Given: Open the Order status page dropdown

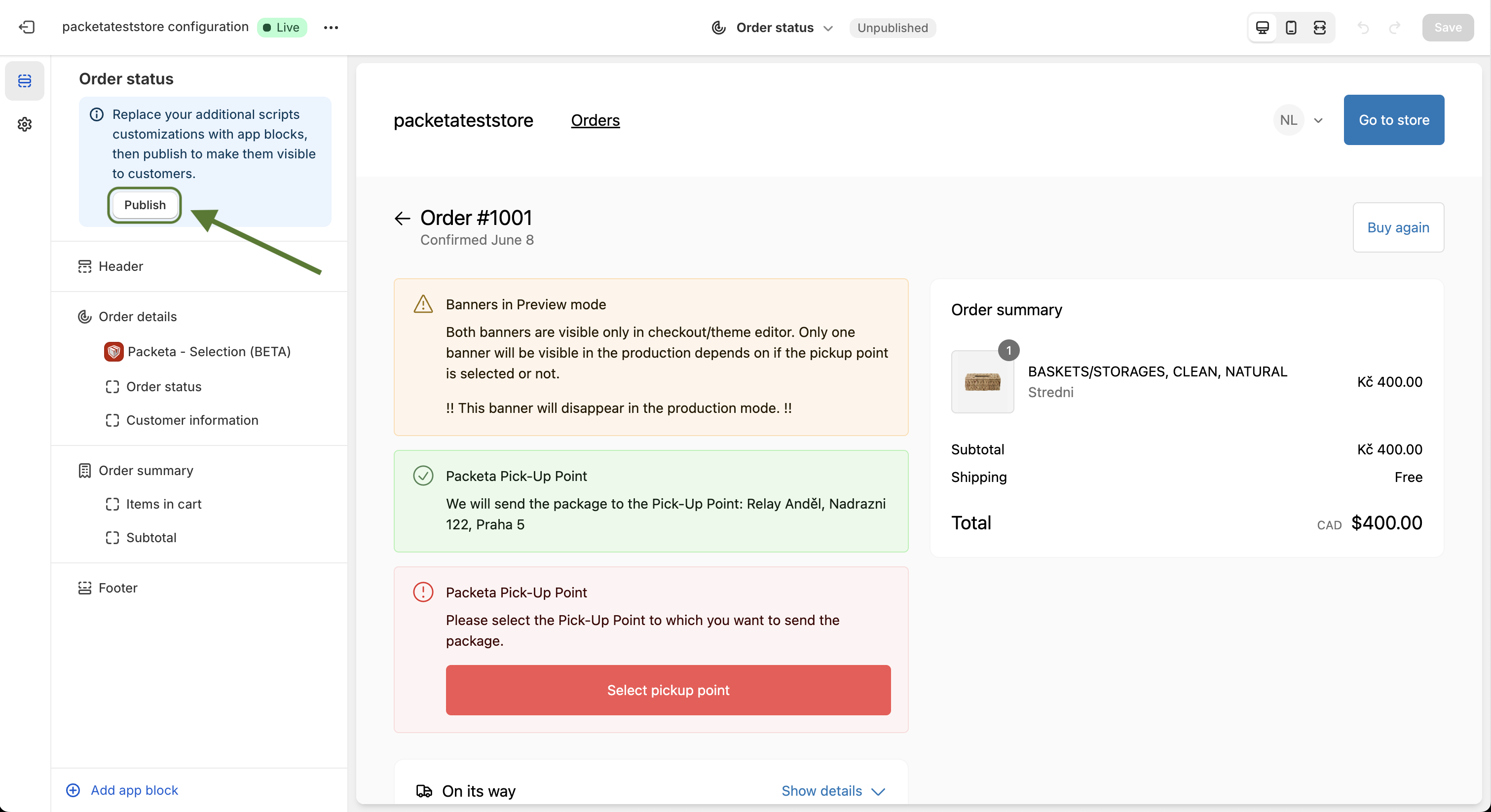Looking at the screenshot, I should coord(772,28).
